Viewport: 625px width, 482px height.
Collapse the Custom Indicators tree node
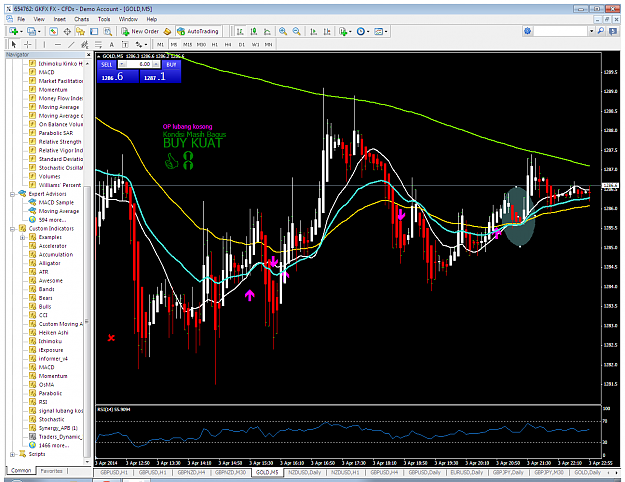(x=12, y=229)
